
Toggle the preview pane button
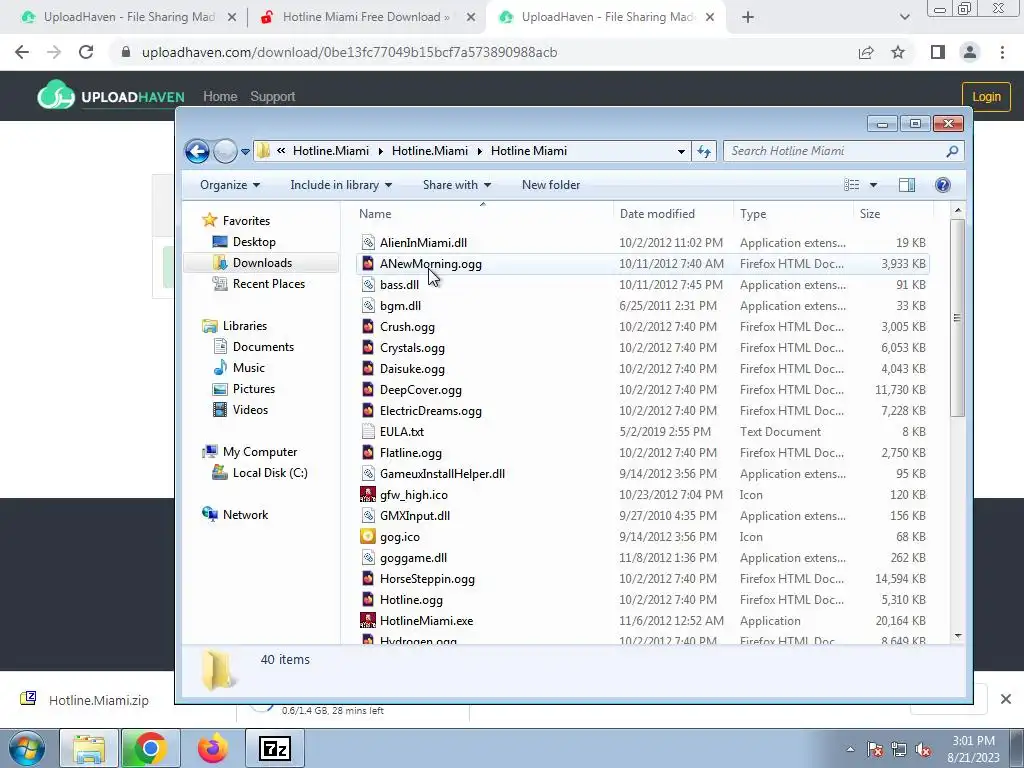tap(907, 185)
